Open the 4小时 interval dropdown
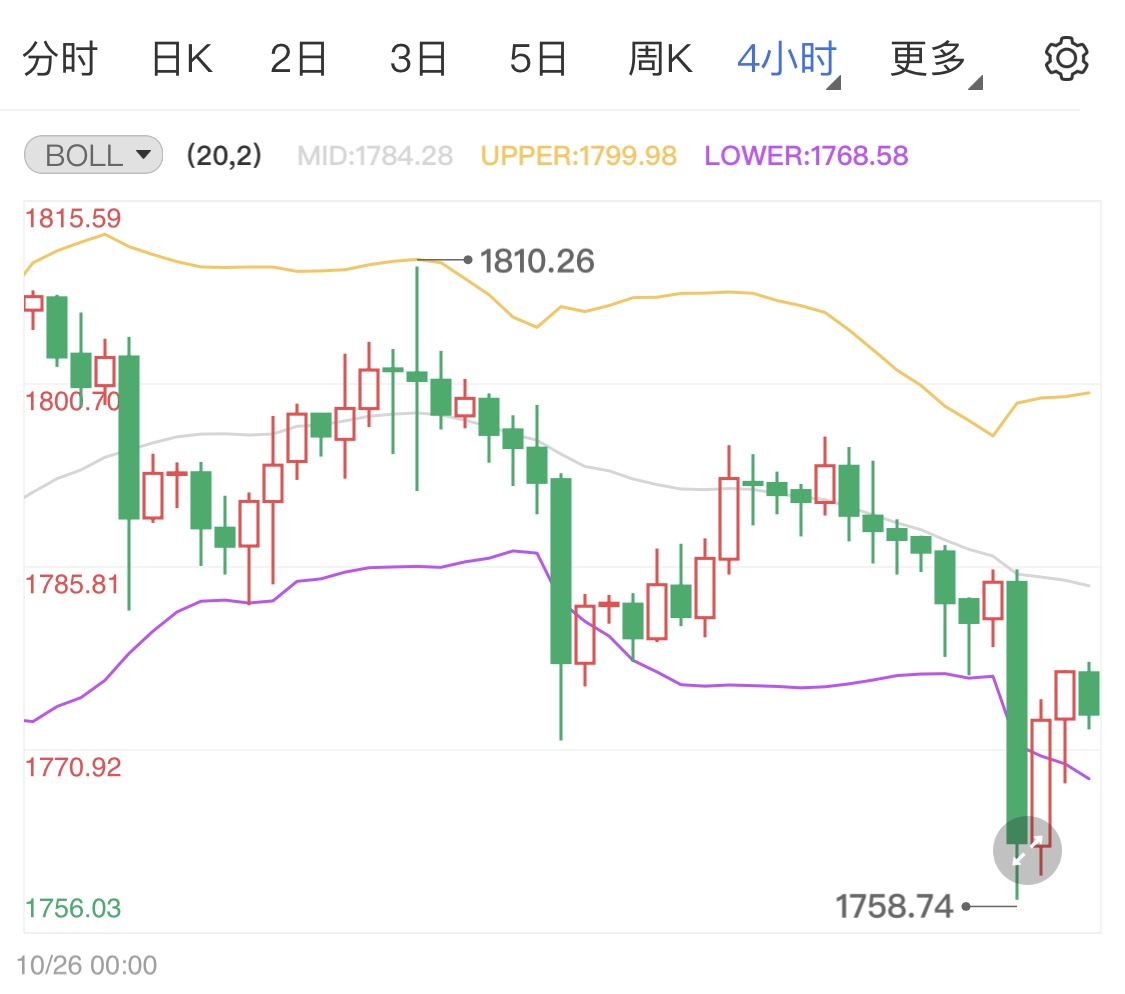Image resolution: width=1125 pixels, height=994 pixels. coord(789,61)
